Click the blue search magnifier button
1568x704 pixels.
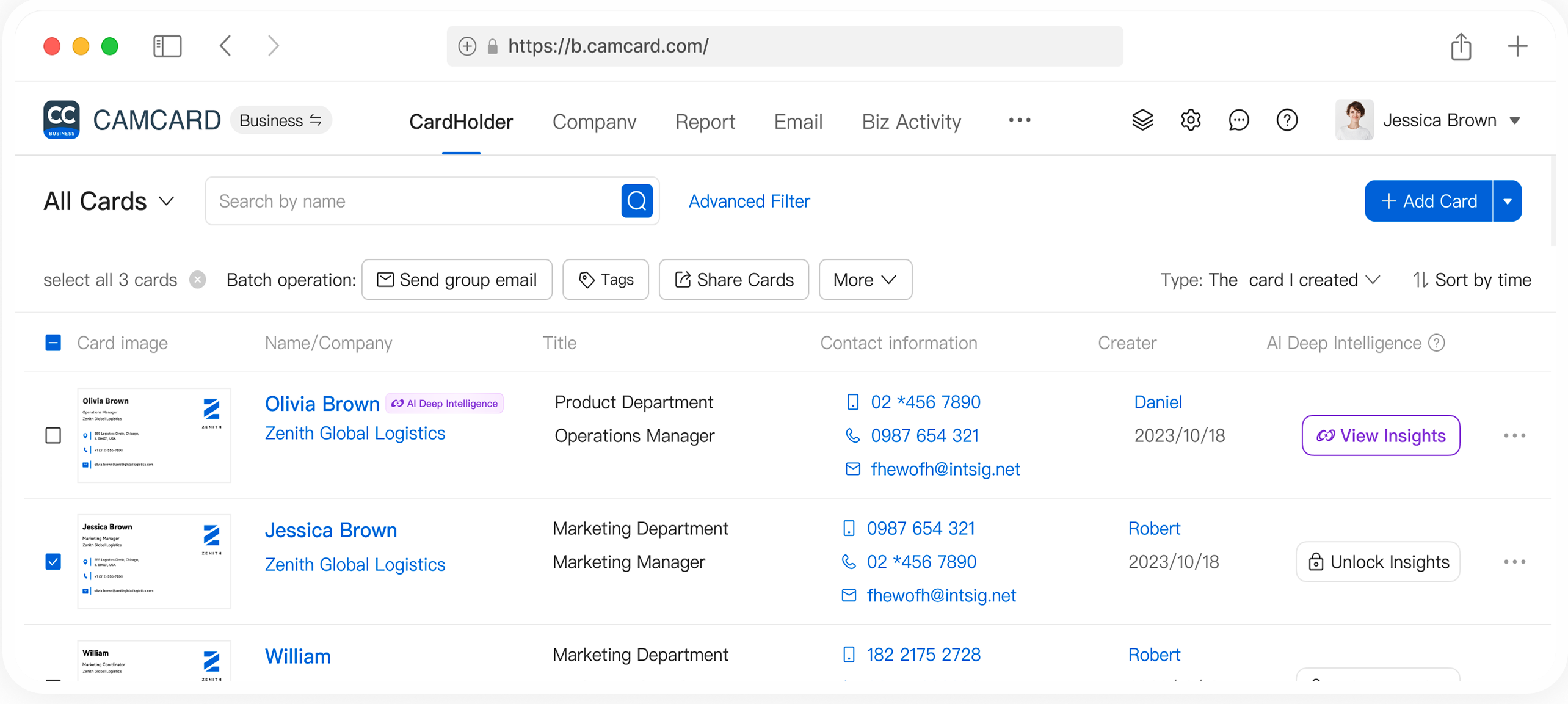point(636,201)
